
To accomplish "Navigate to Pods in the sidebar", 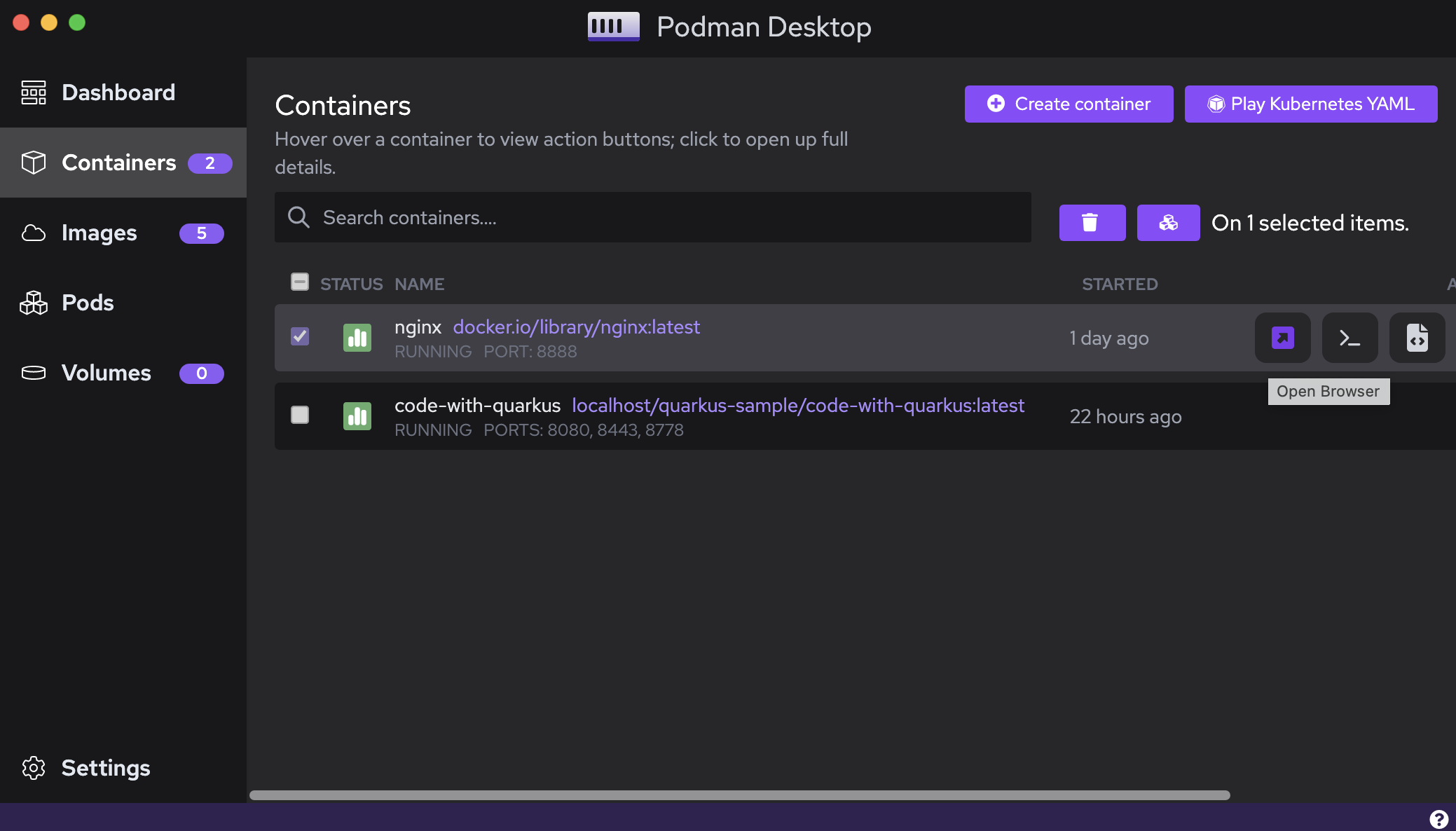I will tap(88, 303).
